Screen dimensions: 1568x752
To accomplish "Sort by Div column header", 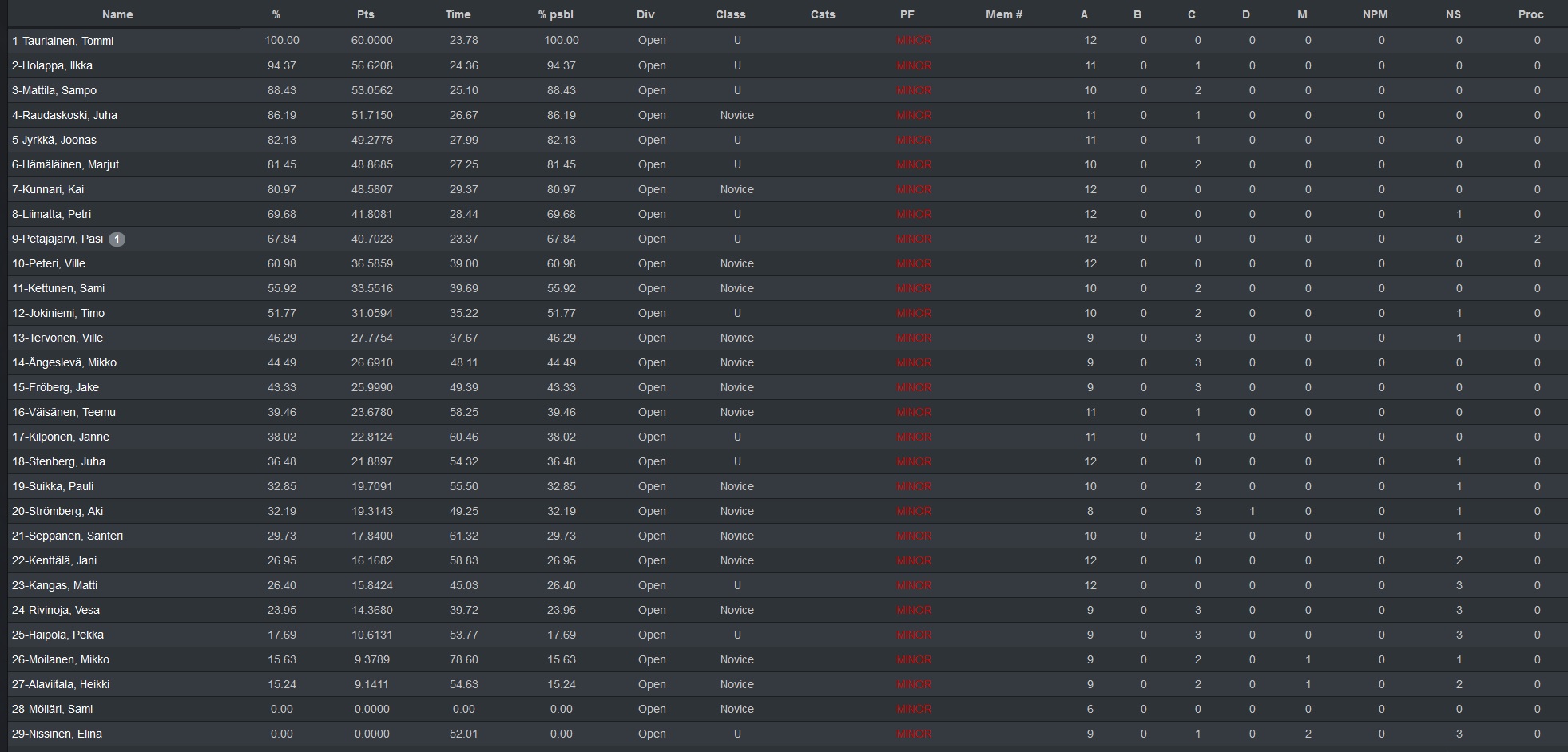I will [645, 14].
